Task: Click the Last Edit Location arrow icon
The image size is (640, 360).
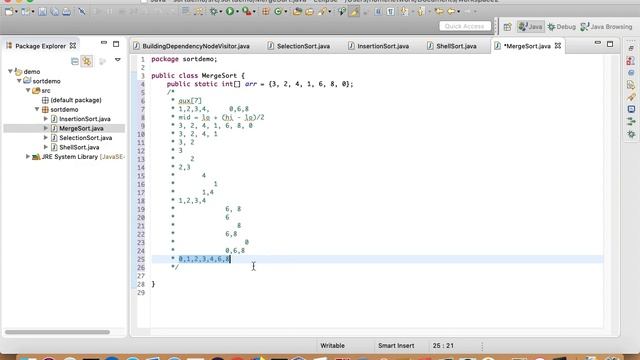Action: [x=439, y=11]
